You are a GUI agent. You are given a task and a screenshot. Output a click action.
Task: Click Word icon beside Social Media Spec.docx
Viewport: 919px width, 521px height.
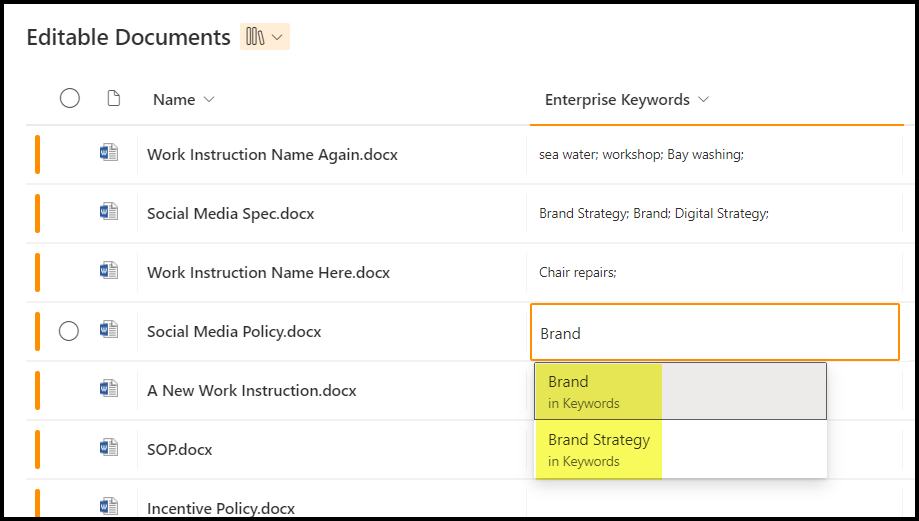[109, 212]
